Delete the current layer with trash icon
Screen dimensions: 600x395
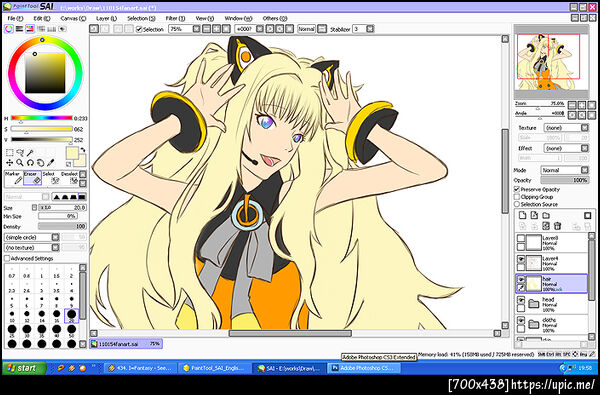[558, 226]
